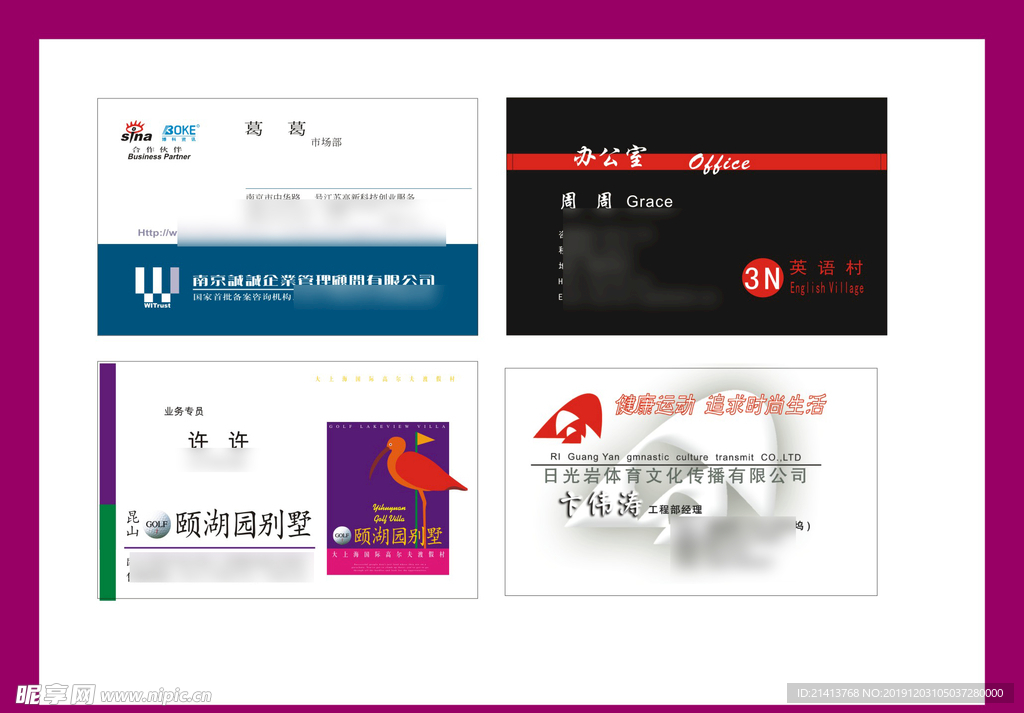Click the Sina logo on the first card
Viewport: 1024px width, 713px height.
tap(136, 132)
